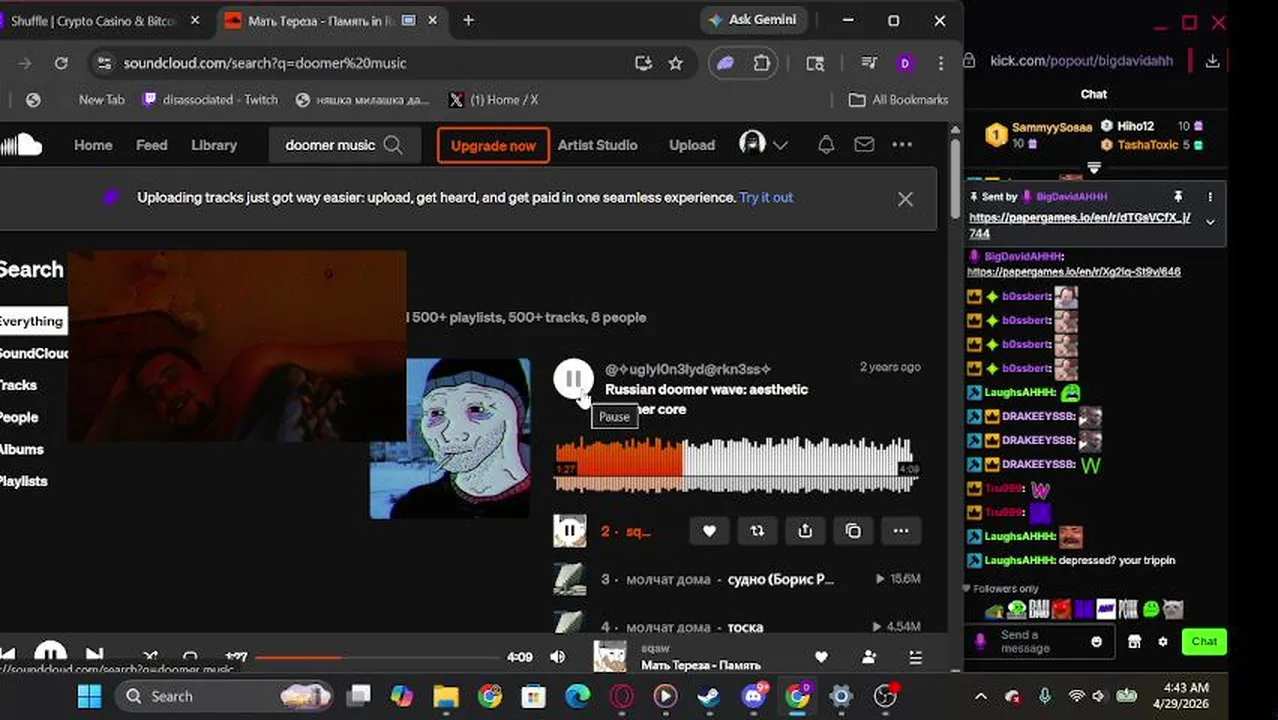Open more options for the doomer playlist
The height and width of the screenshot is (720, 1278).
[901, 531]
